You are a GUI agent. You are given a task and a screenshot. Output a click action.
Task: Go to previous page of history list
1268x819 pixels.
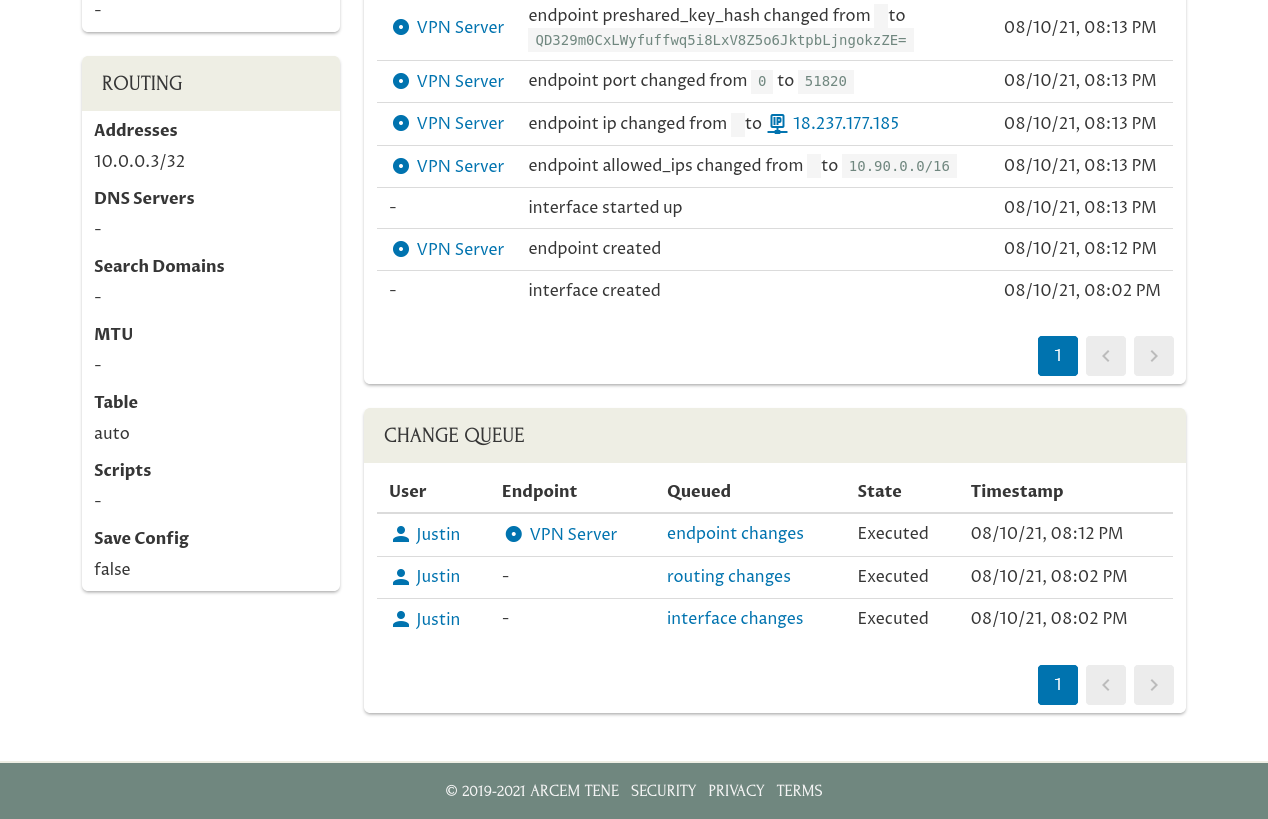point(1106,356)
